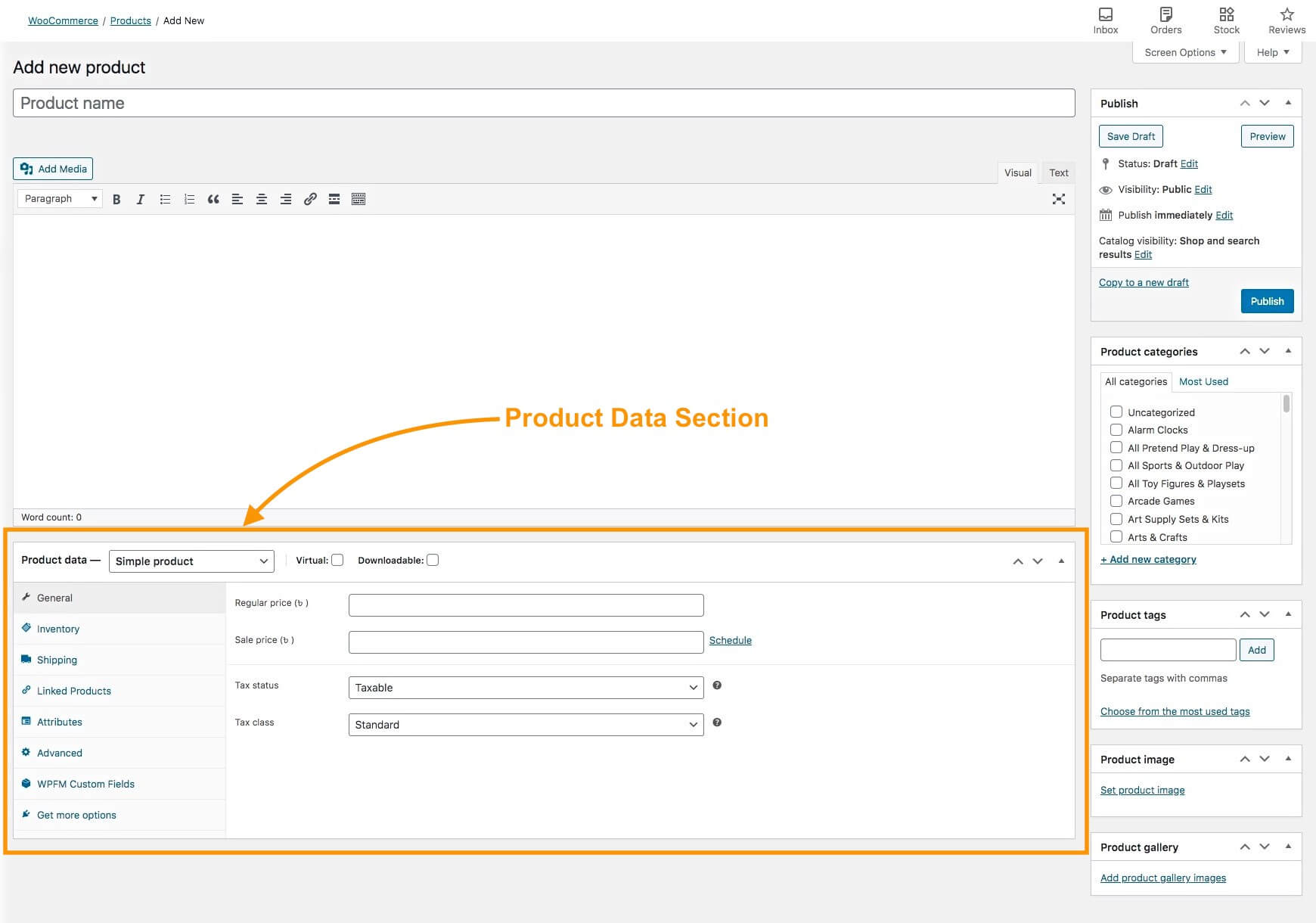Image resolution: width=1316 pixels, height=923 pixels.
Task: Click the blockquote icon in the editor toolbar
Action: pos(213,199)
